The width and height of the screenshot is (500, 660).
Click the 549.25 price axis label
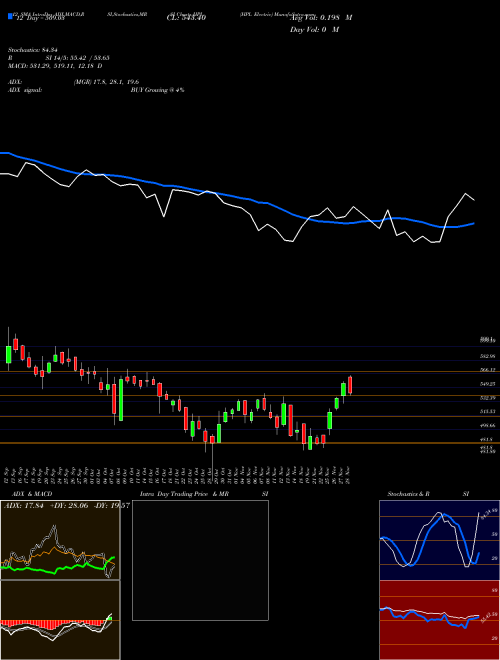487,384
